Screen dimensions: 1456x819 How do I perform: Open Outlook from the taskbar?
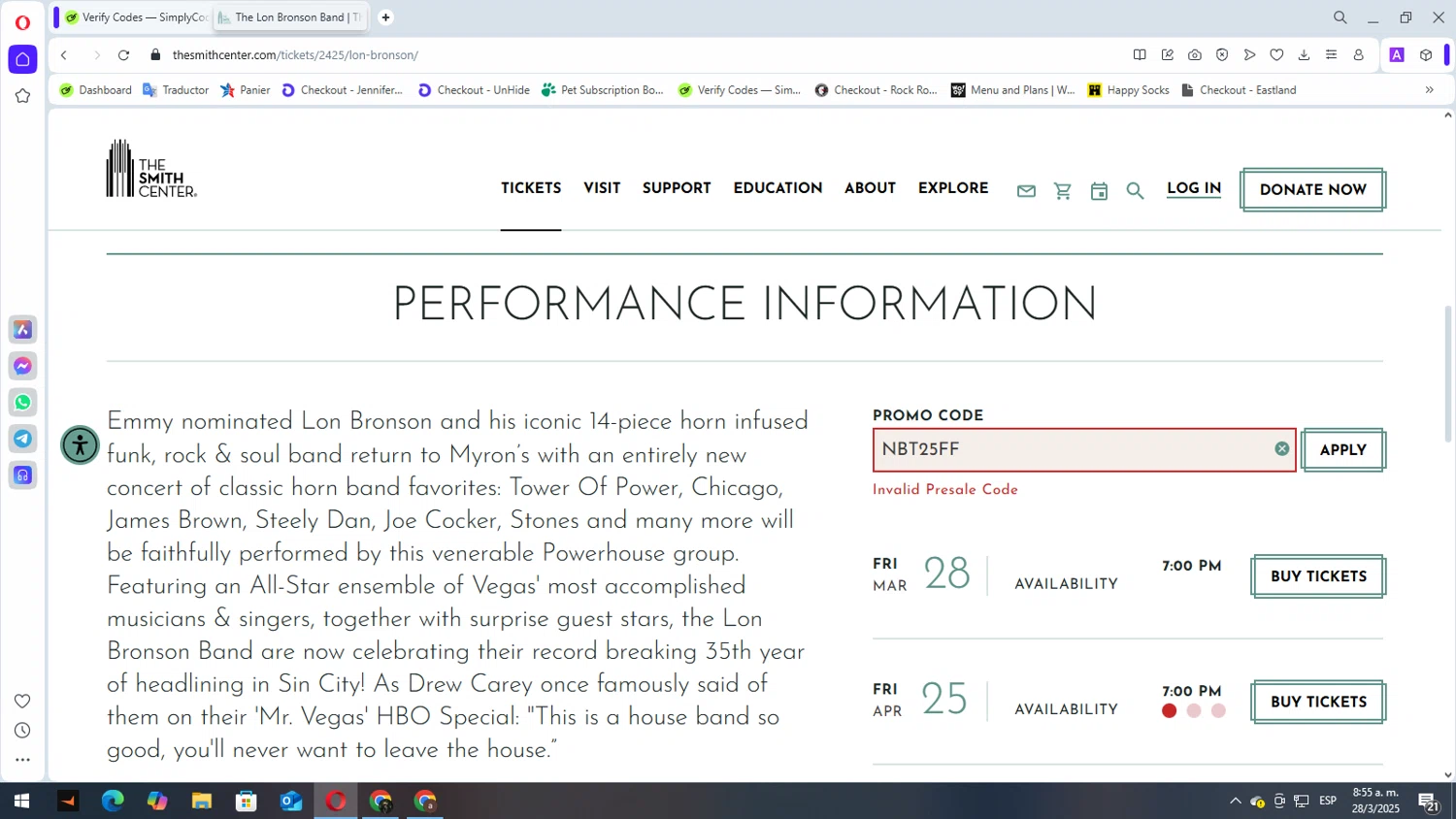coord(291,802)
